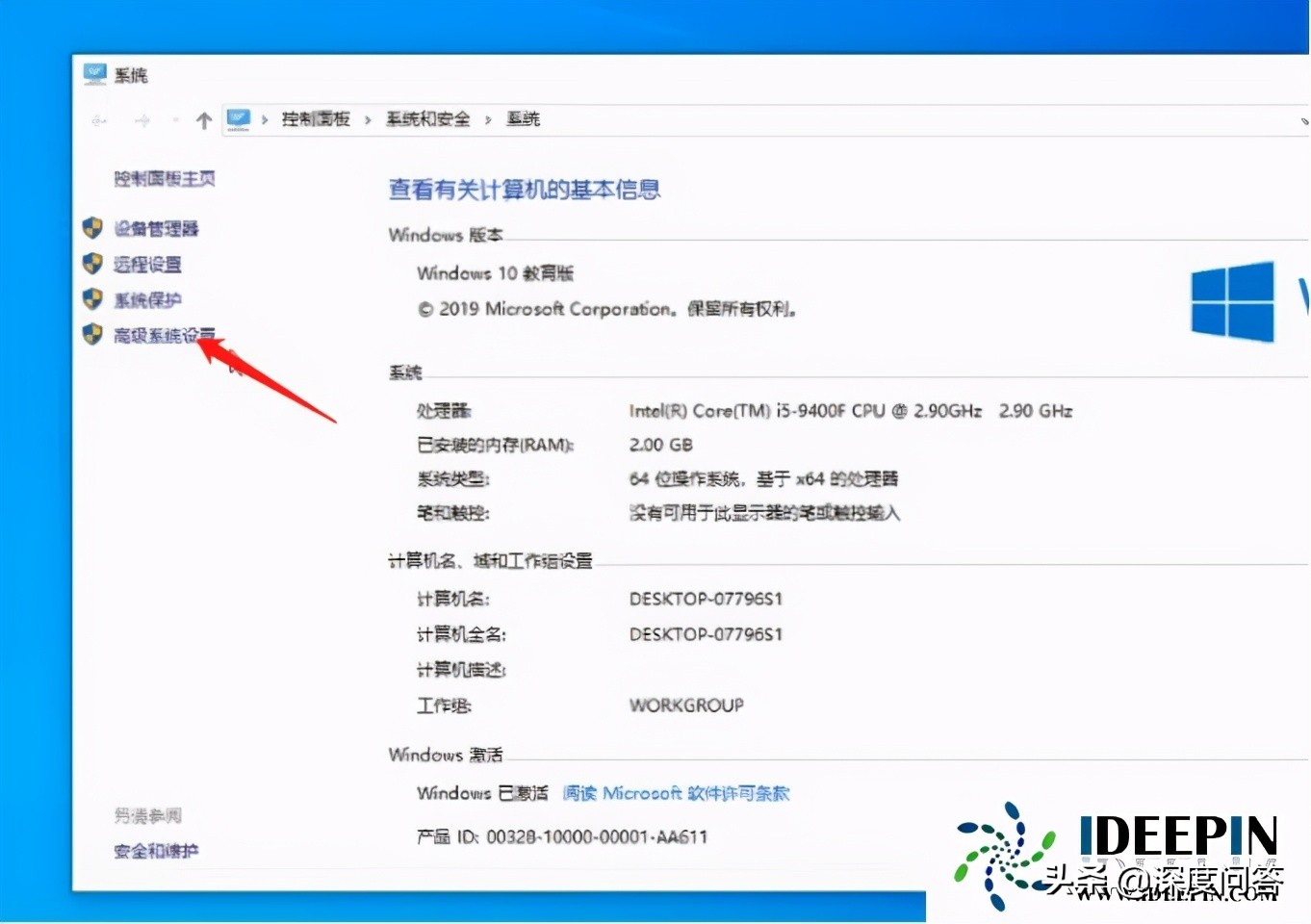
Task: Click the System window title icon
Action: 94,74
